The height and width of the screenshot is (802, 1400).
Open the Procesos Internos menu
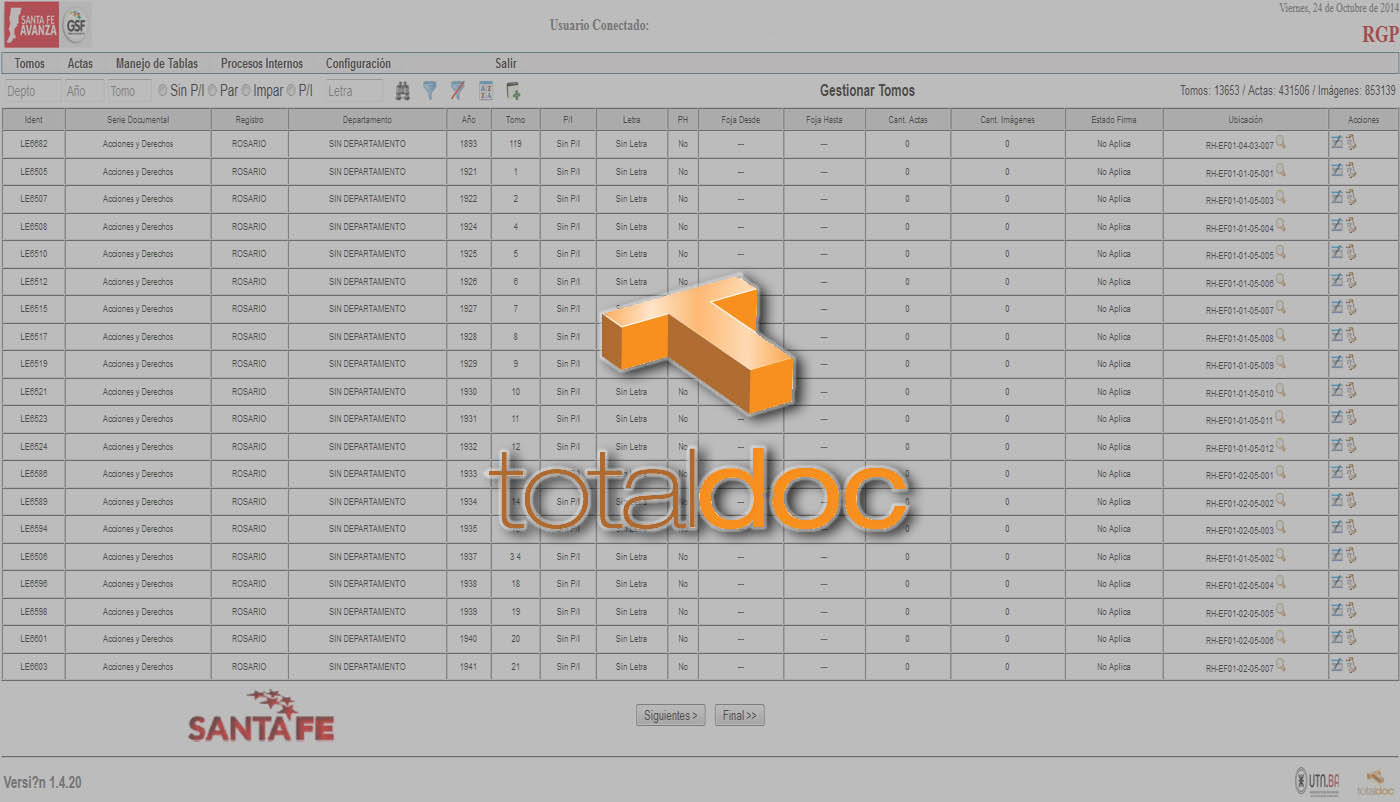click(x=262, y=63)
